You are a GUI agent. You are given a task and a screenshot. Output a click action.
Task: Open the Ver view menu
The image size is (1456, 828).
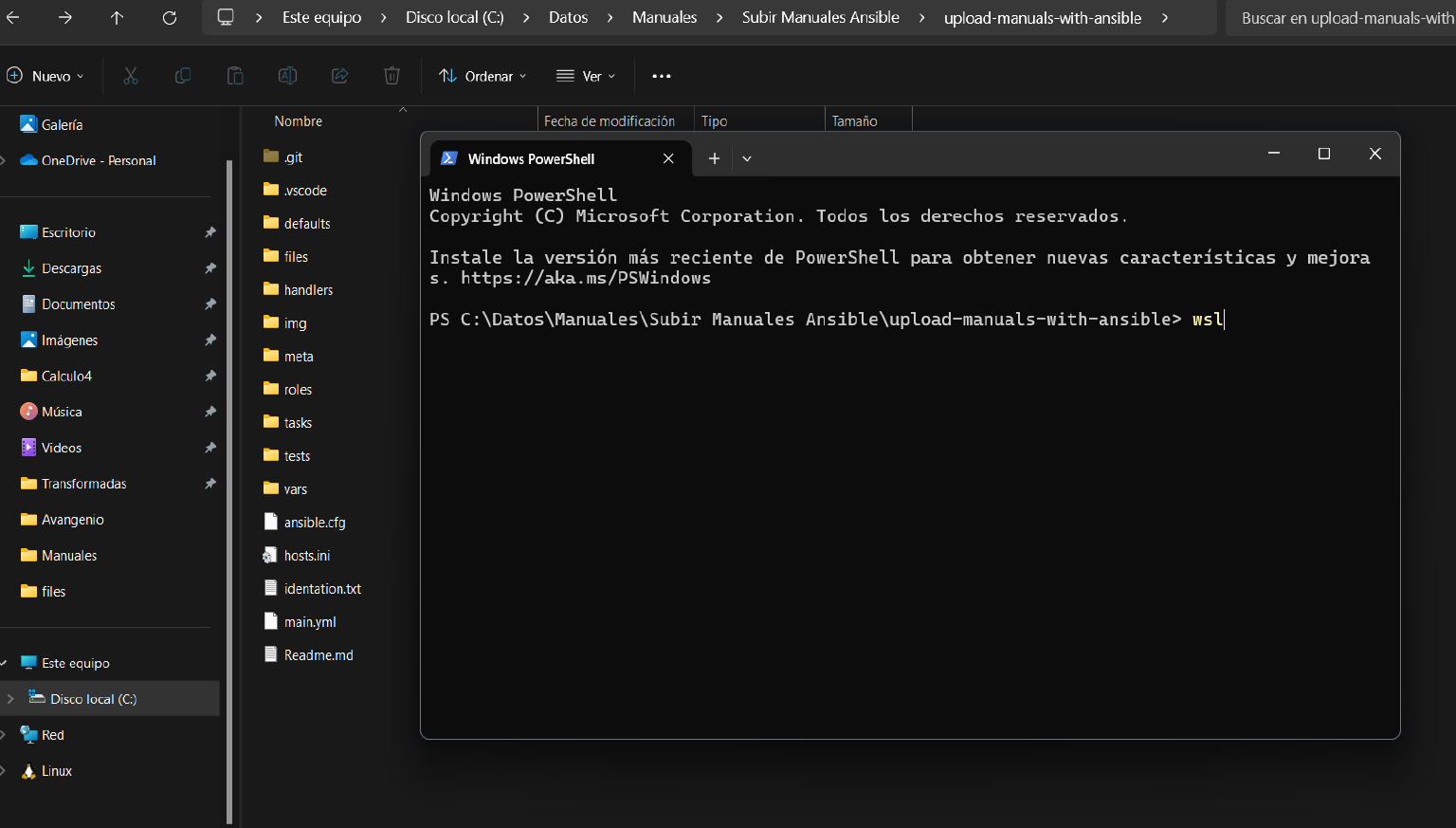(x=586, y=76)
